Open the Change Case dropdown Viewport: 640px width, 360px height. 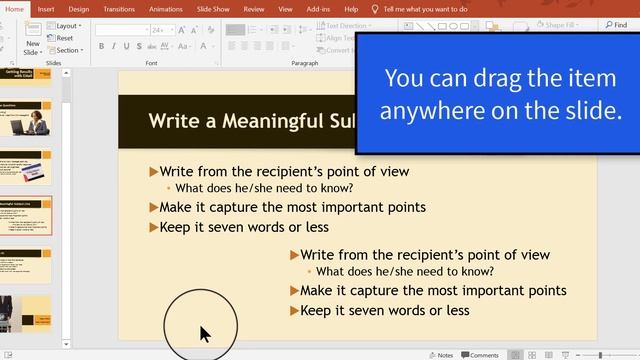184,46
